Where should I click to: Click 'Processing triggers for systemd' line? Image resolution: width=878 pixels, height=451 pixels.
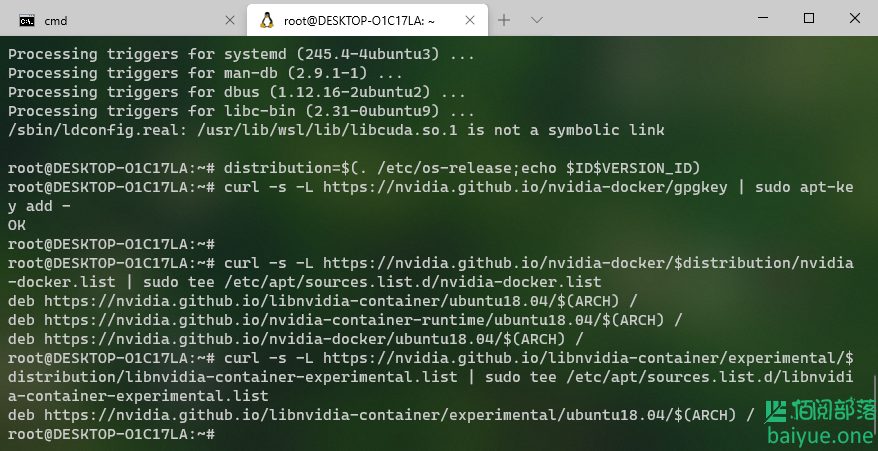[x=241, y=54]
